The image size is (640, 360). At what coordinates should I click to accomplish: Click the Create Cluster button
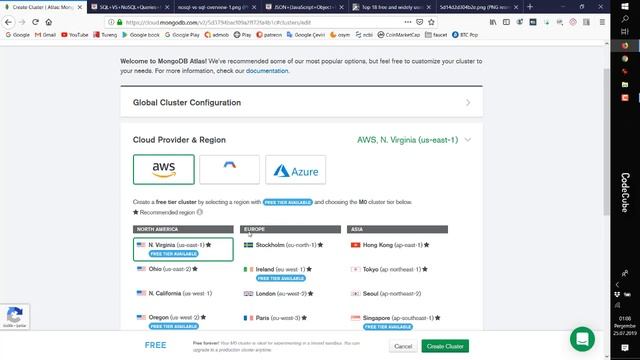pos(445,346)
